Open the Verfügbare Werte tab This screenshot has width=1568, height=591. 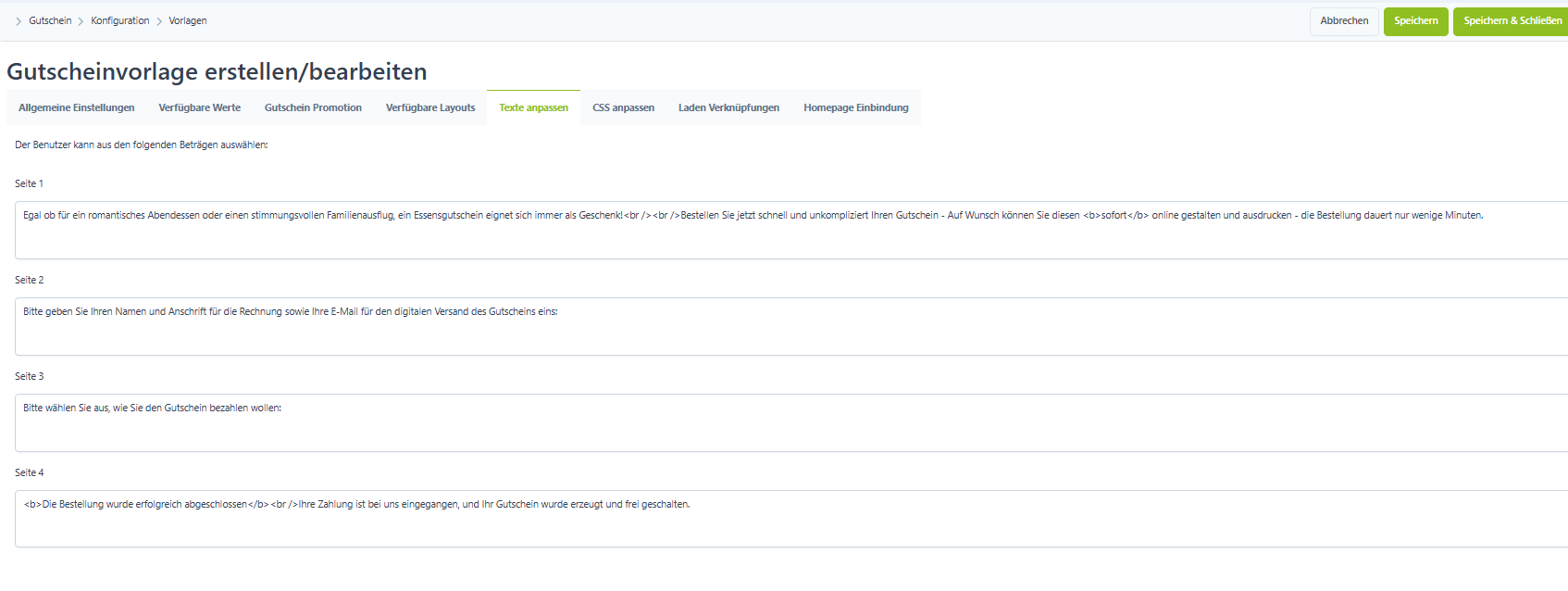tap(199, 107)
